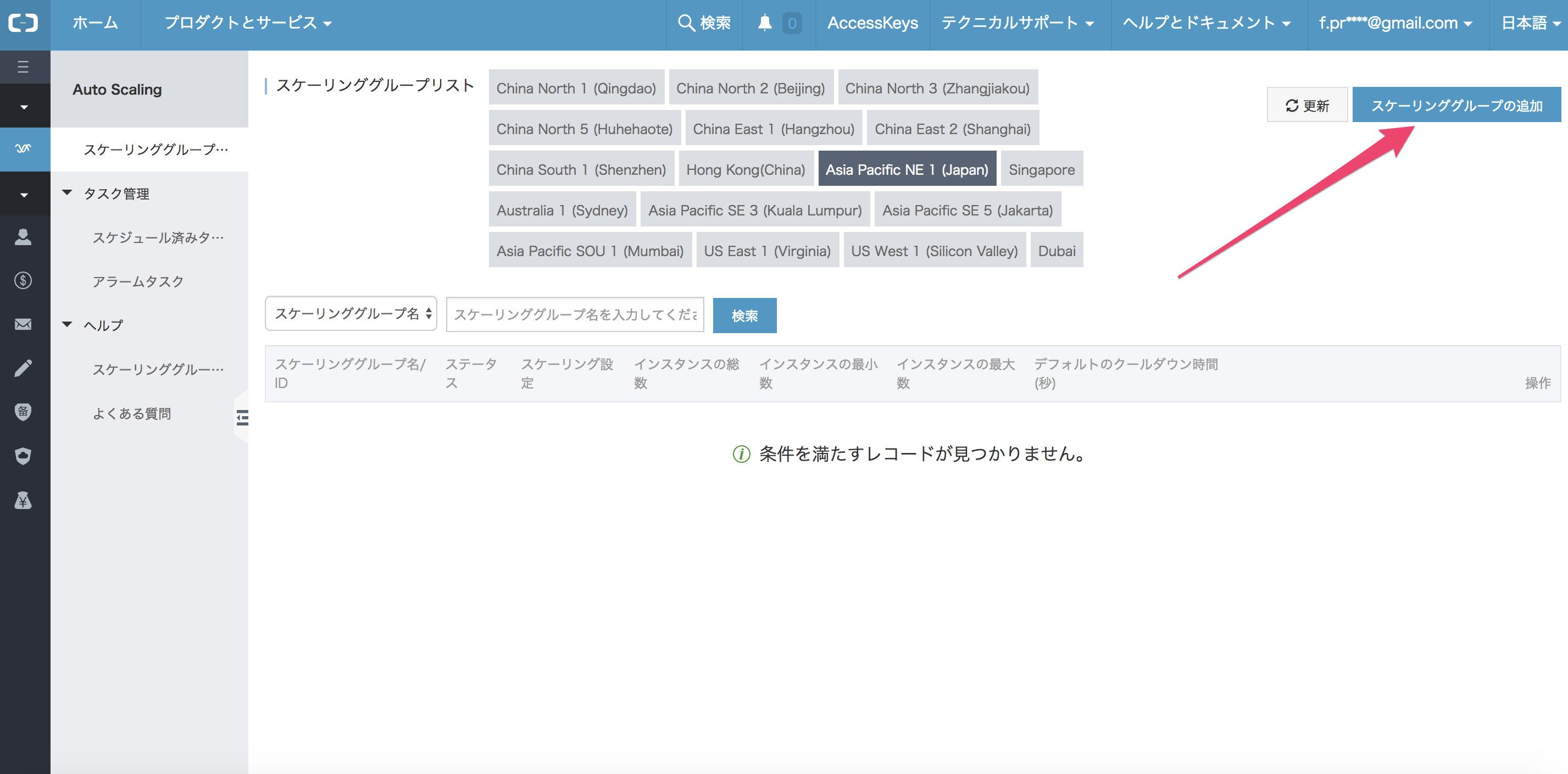Open the user account icon in left rail
The height and width of the screenshot is (774, 1568).
(23, 236)
